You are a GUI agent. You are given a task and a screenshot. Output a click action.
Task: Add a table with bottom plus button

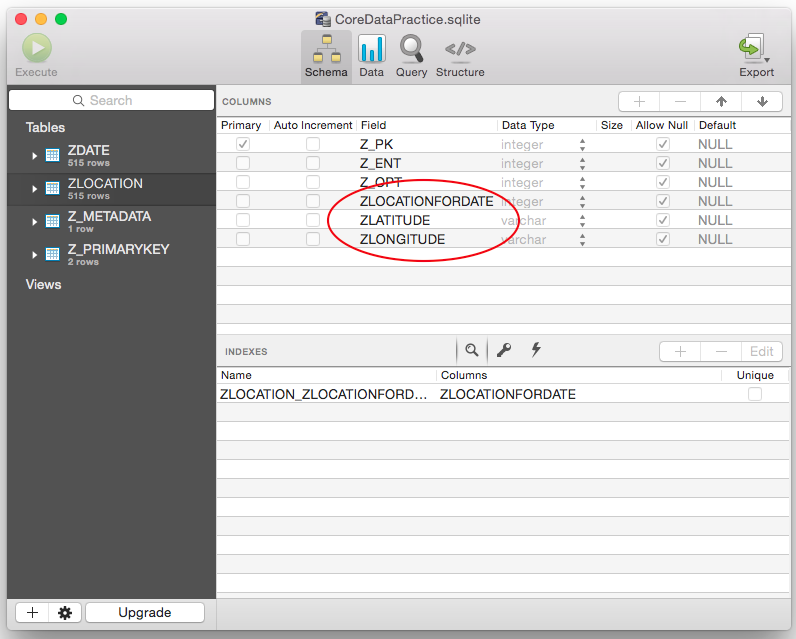pyautogui.click(x=32, y=613)
